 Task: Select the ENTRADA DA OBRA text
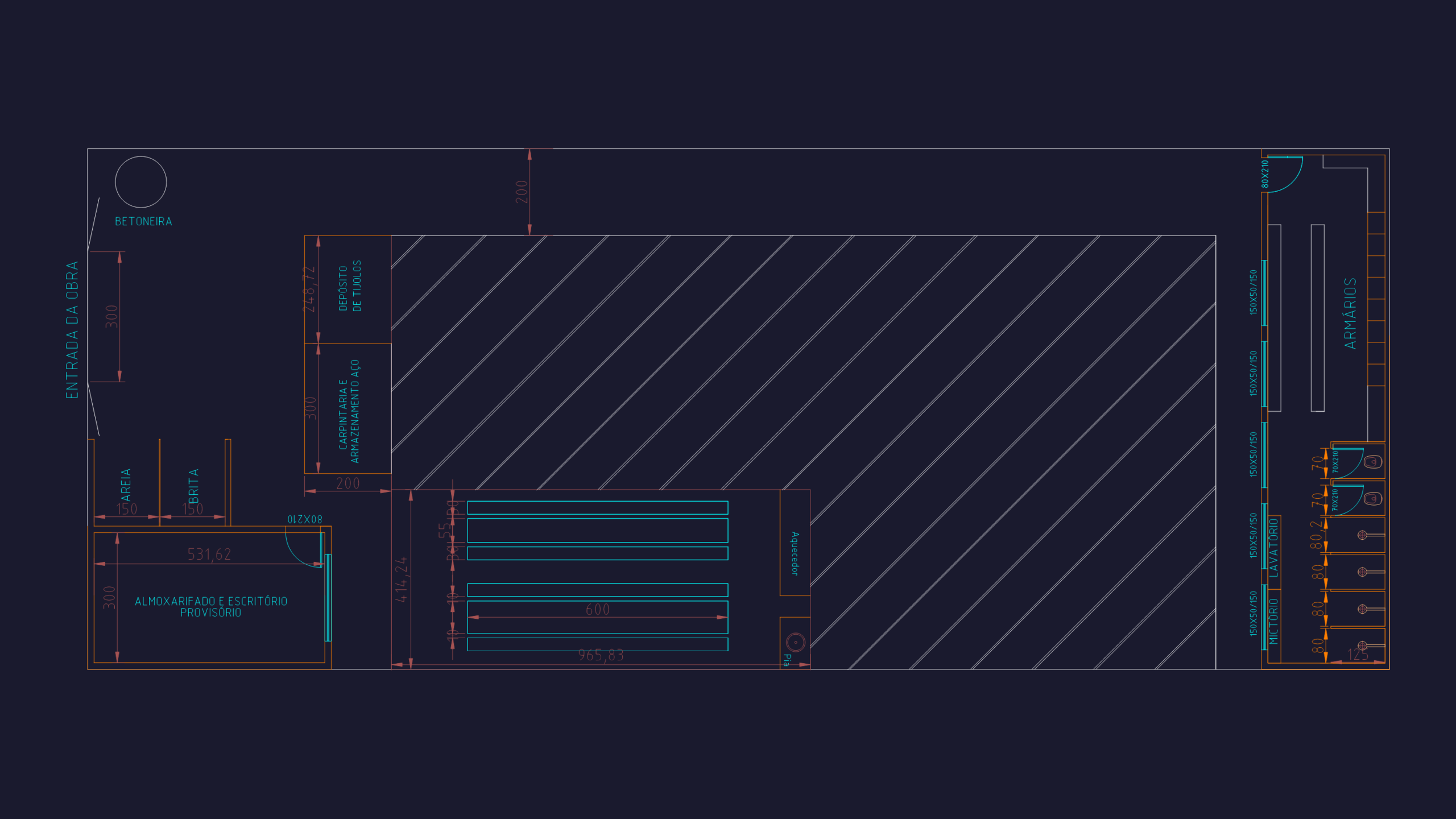(x=72, y=330)
